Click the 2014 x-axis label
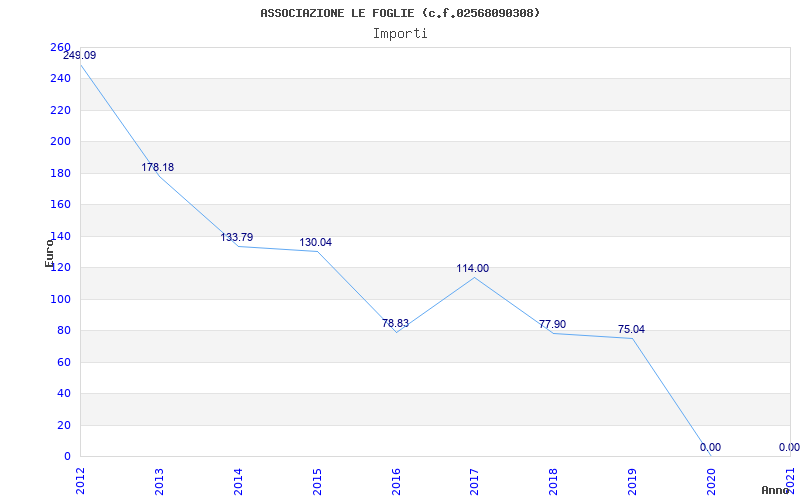 click(238, 480)
